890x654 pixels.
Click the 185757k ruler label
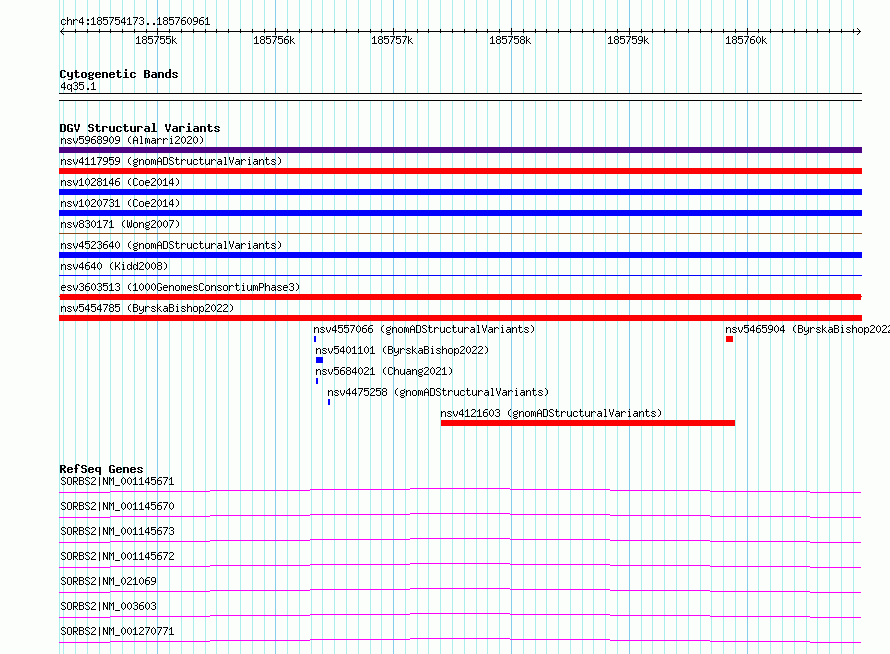click(x=392, y=40)
